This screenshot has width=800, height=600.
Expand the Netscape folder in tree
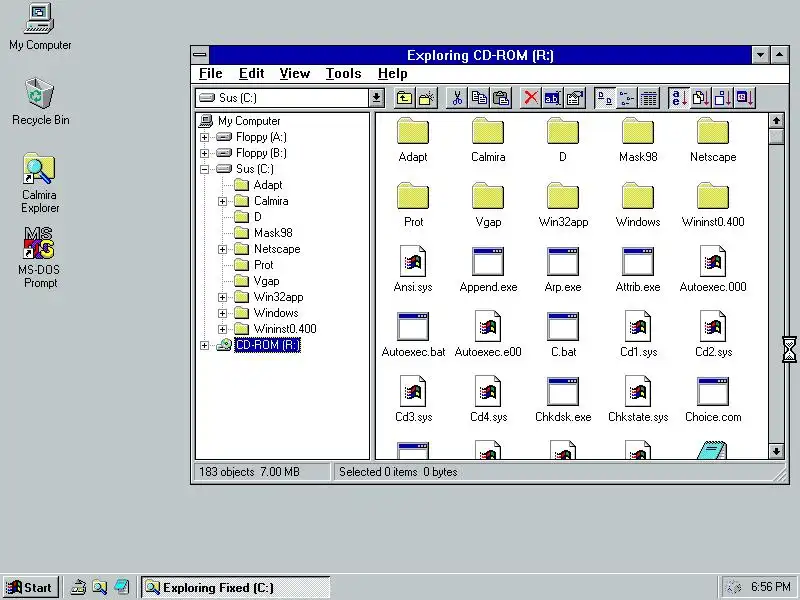(222, 249)
